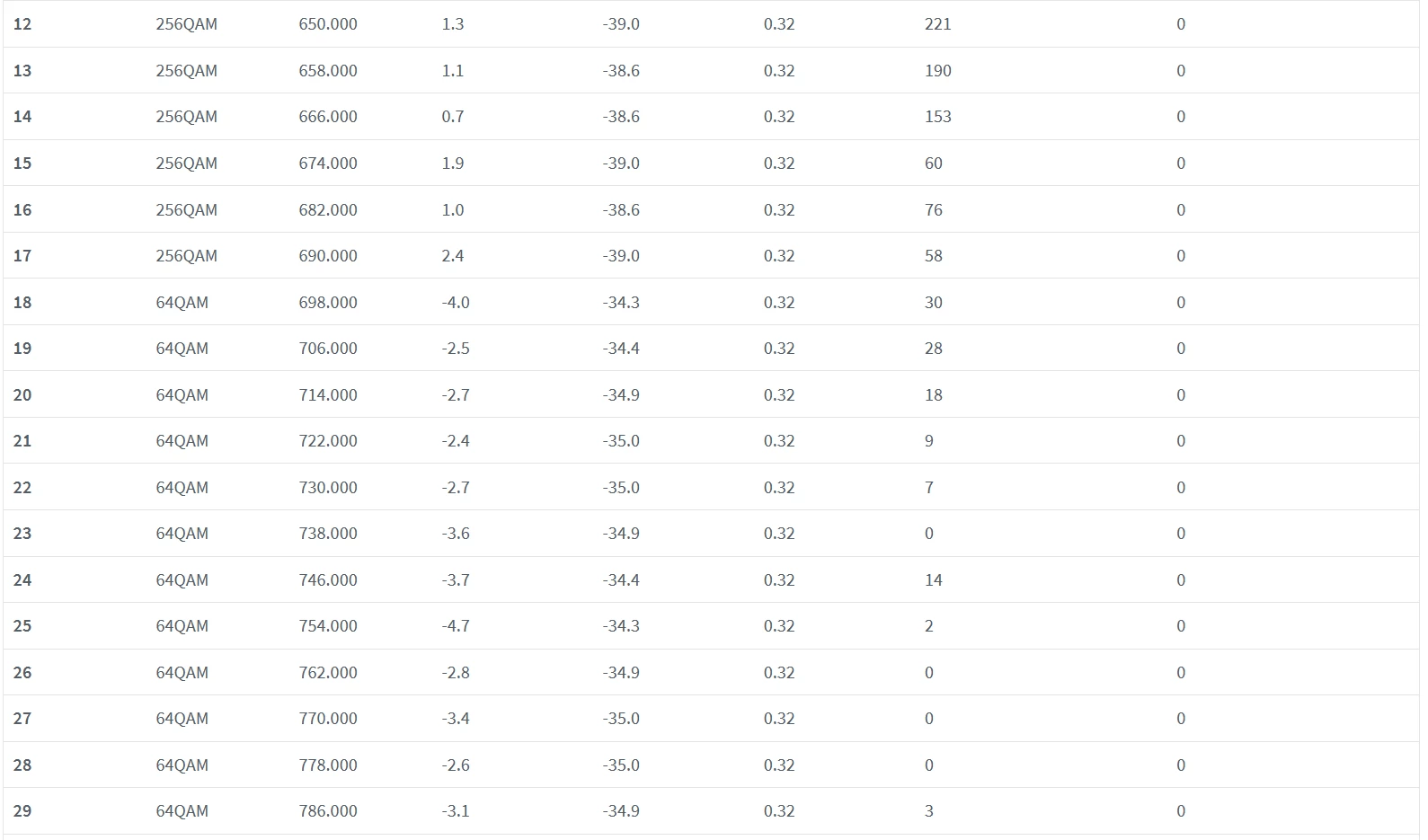Click the 714.000 frequency cell
1428x840 pixels.
pyautogui.click(x=328, y=395)
